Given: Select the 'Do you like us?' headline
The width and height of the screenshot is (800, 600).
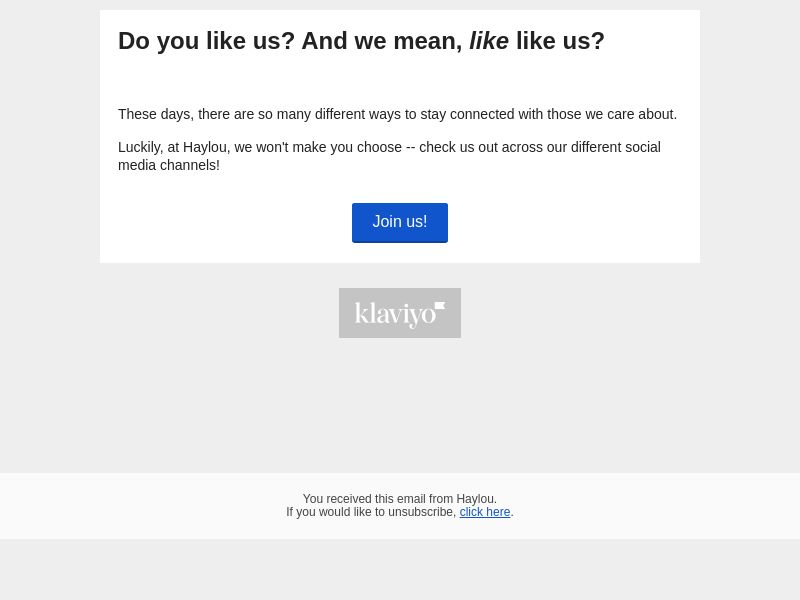Looking at the screenshot, I should coord(361,41).
